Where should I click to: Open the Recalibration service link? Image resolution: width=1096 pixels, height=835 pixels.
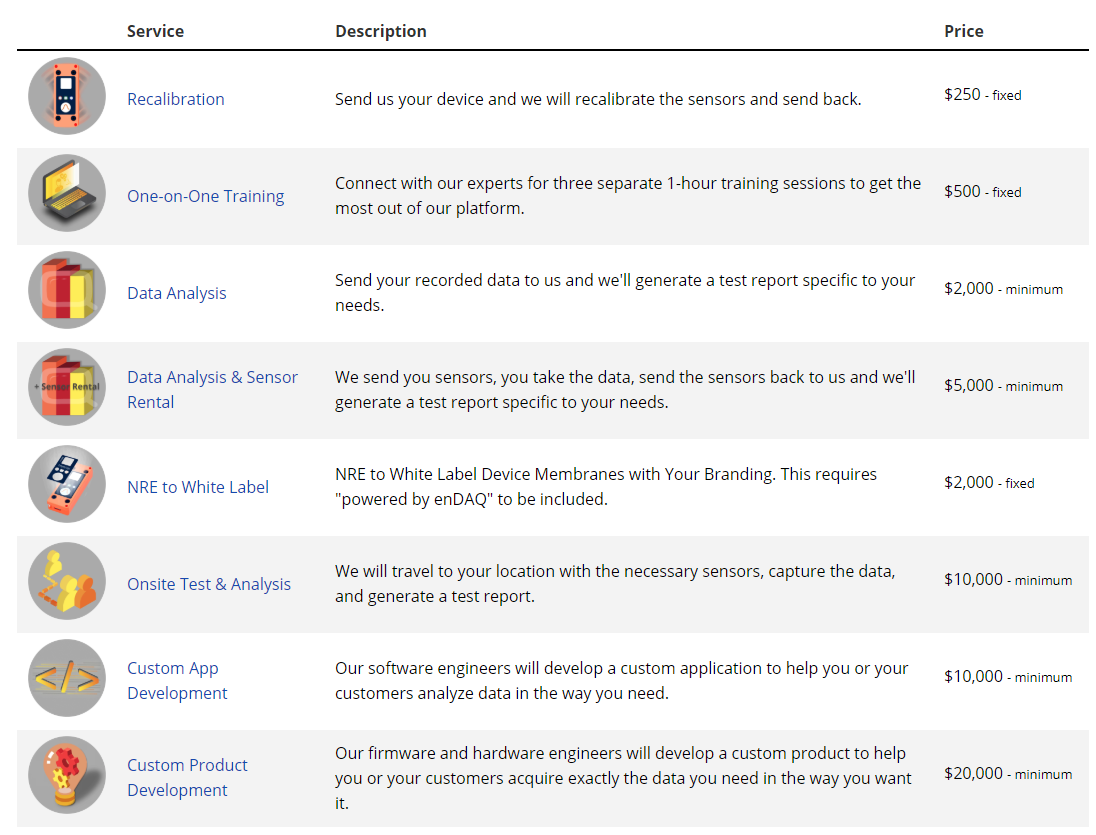(x=176, y=99)
